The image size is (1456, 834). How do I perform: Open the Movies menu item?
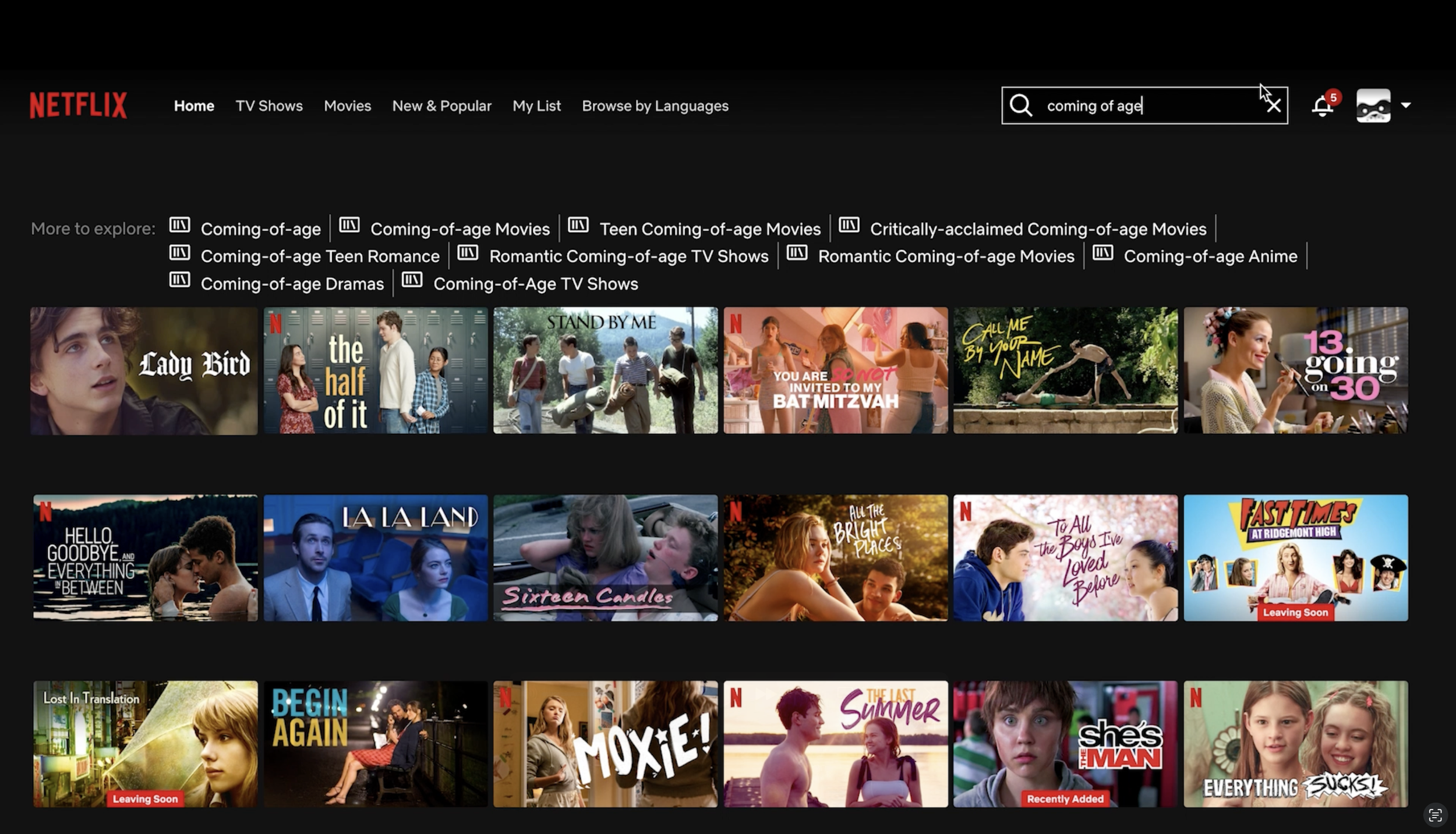click(x=347, y=106)
